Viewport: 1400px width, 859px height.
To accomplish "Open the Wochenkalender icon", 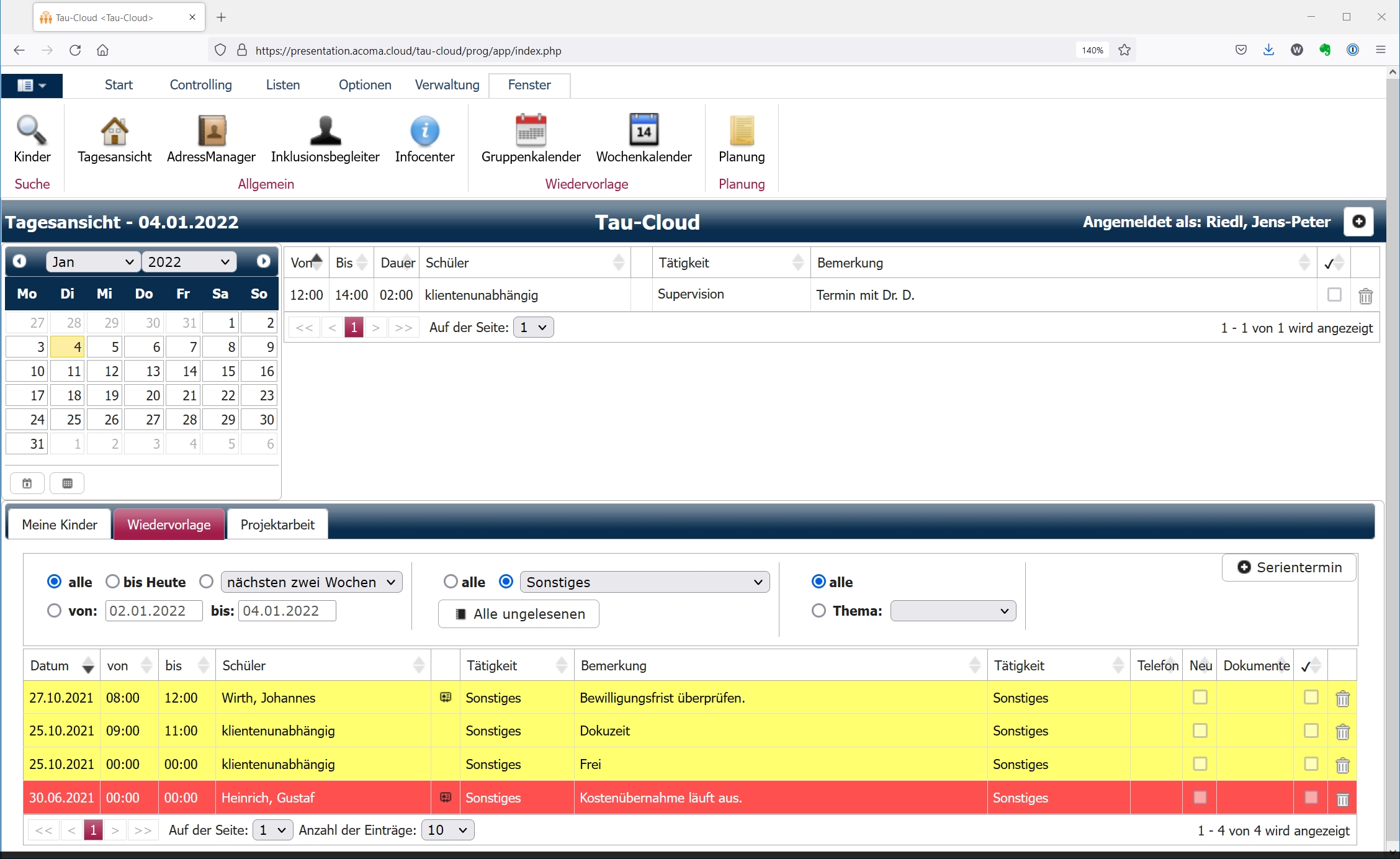I will [x=644, y=131].
